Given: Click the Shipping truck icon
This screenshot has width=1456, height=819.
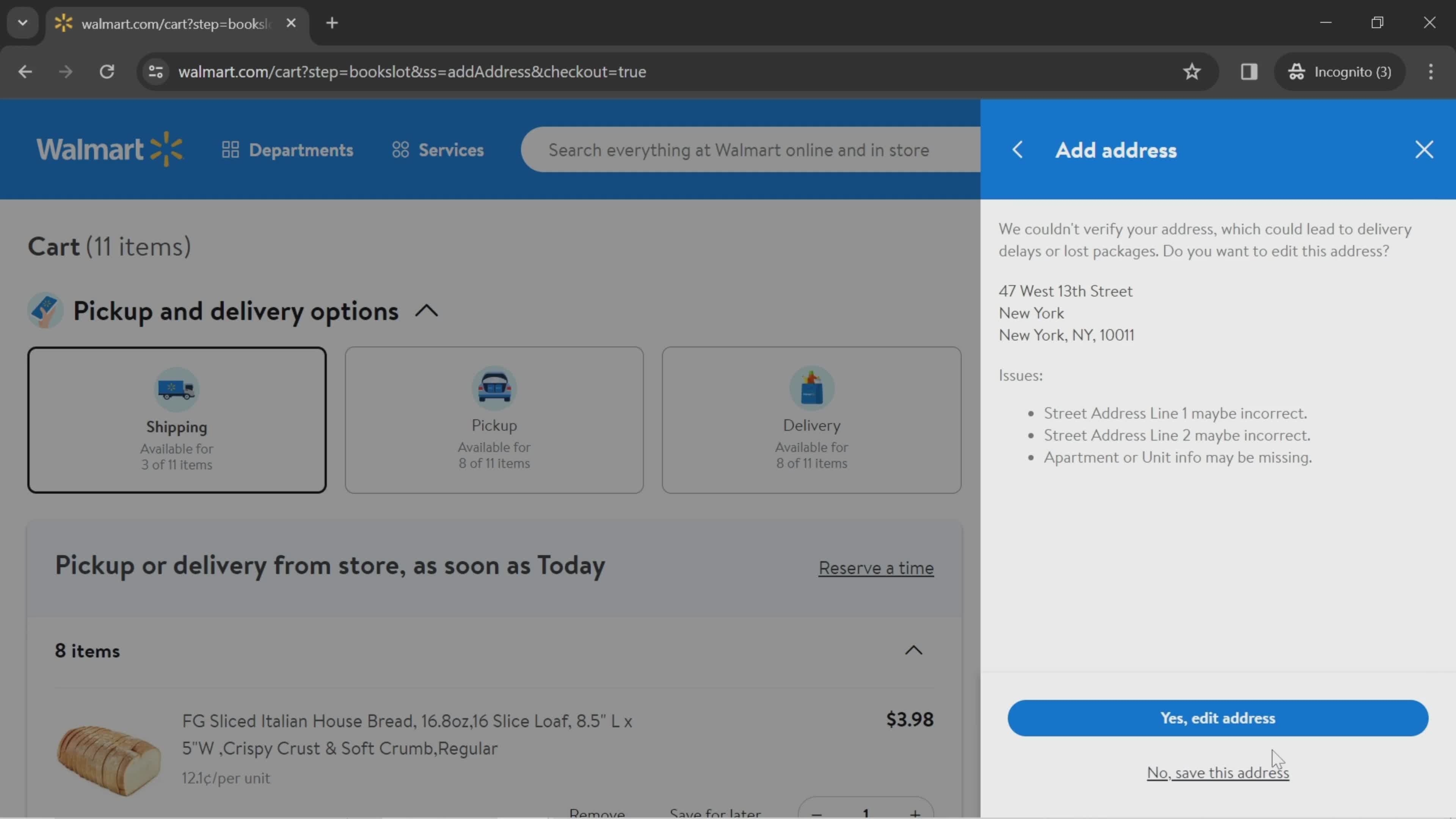Looking at the screenshot, I should pos(176,389).
